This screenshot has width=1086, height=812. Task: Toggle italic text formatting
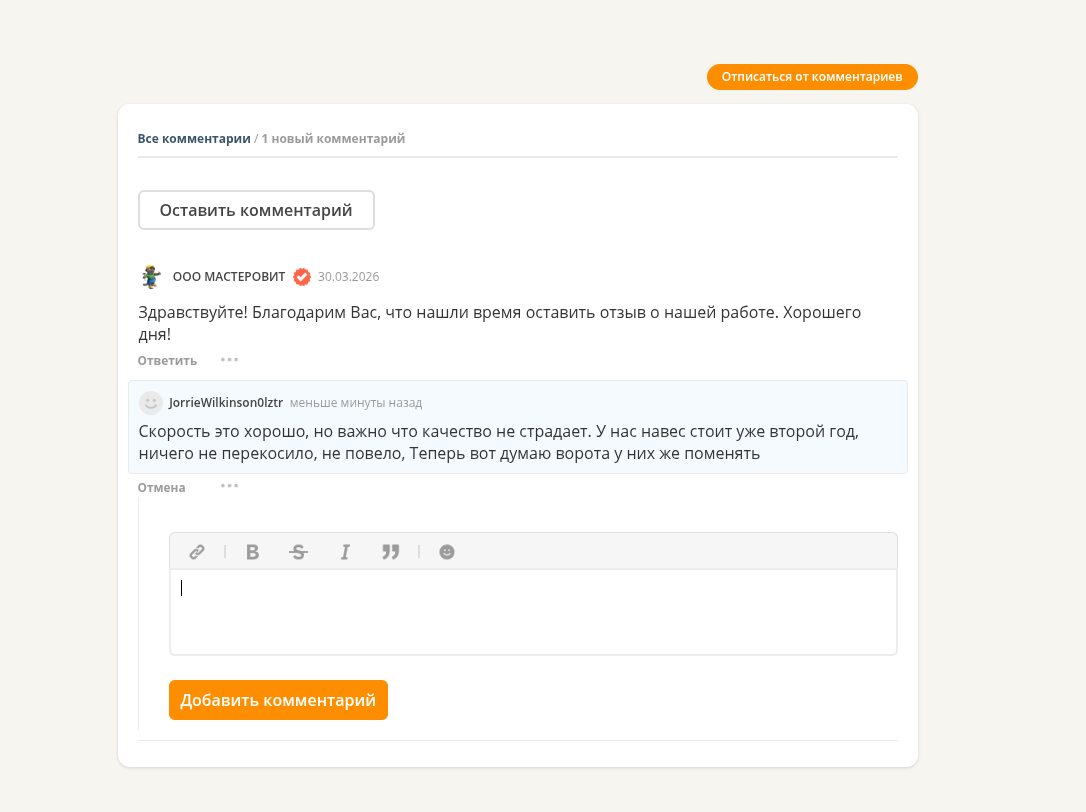345,551
